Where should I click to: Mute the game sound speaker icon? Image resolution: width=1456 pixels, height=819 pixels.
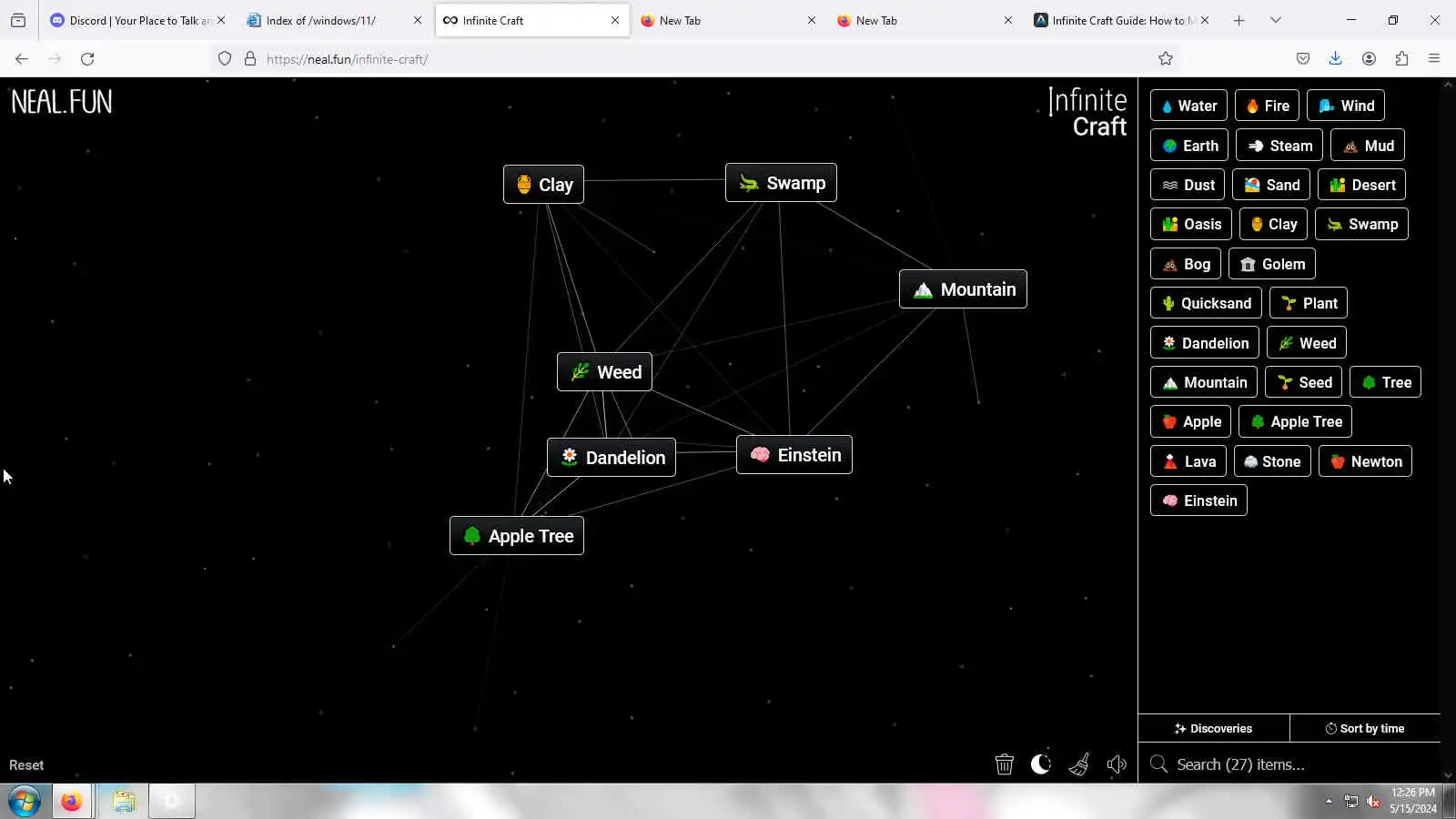click(1117, 764)
